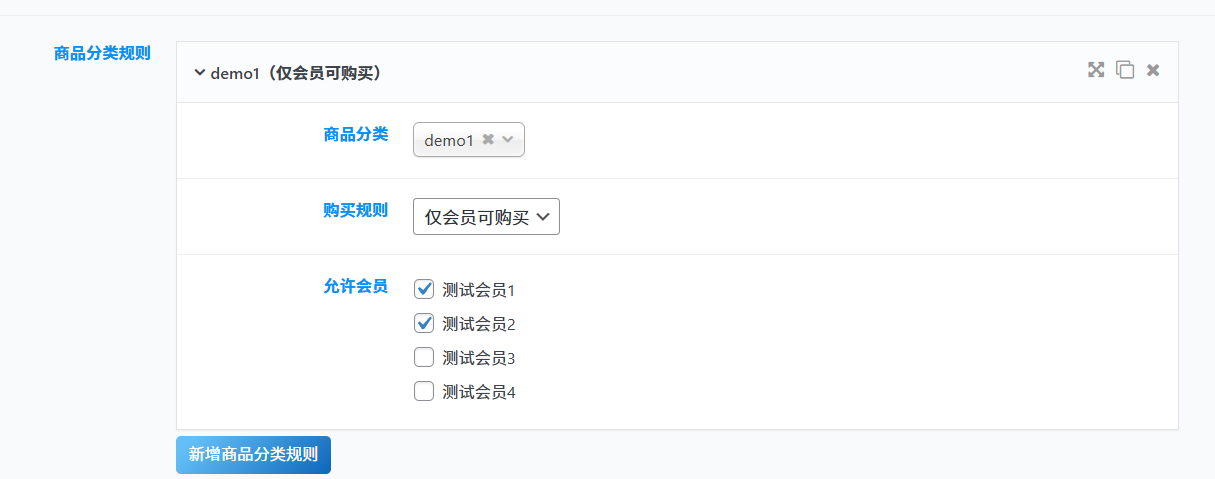
Task: Open the 商品分类 dropdown arrow
Action: point(508,140)
